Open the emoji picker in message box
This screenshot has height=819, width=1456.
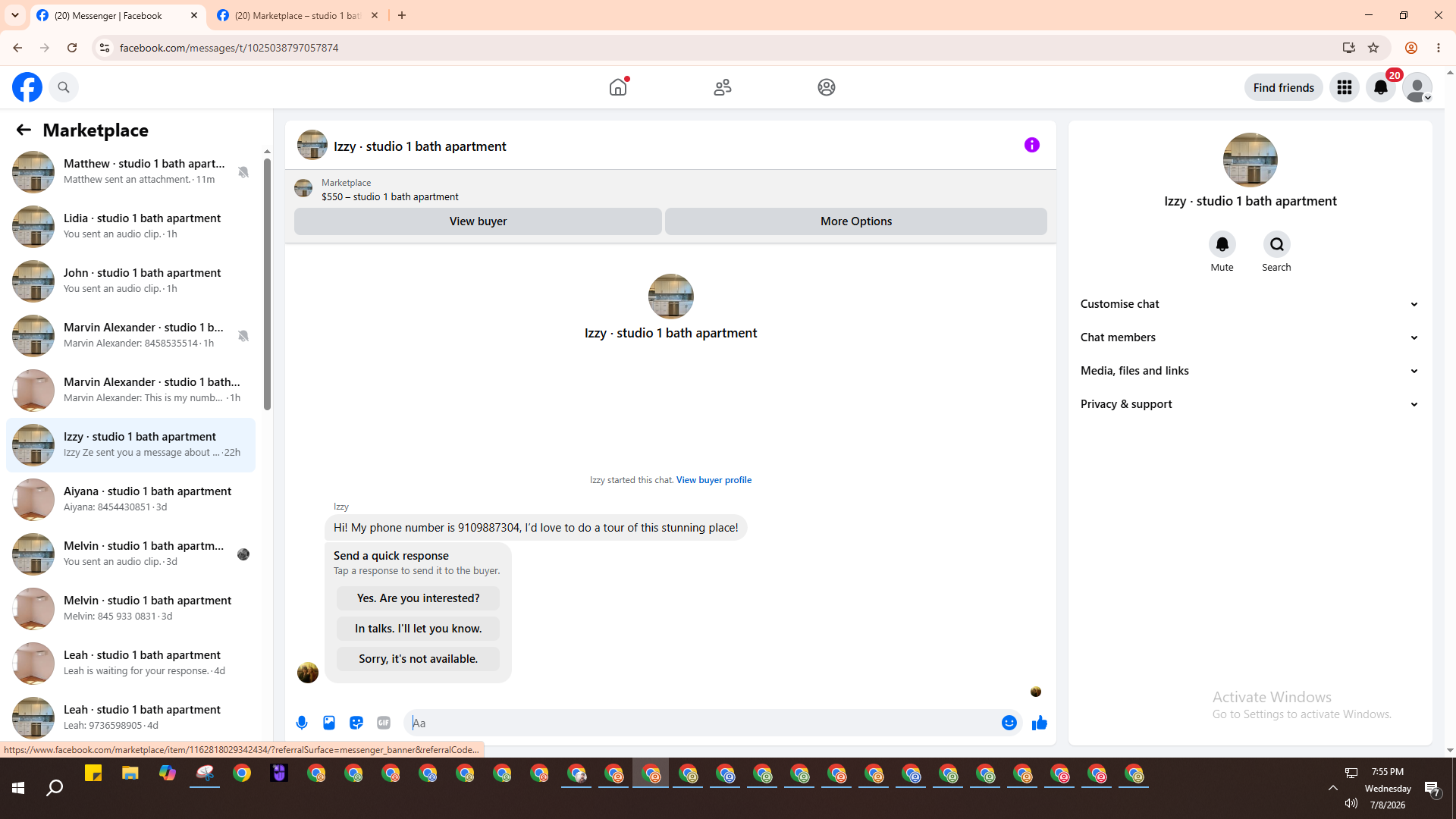pos(1009,723)
